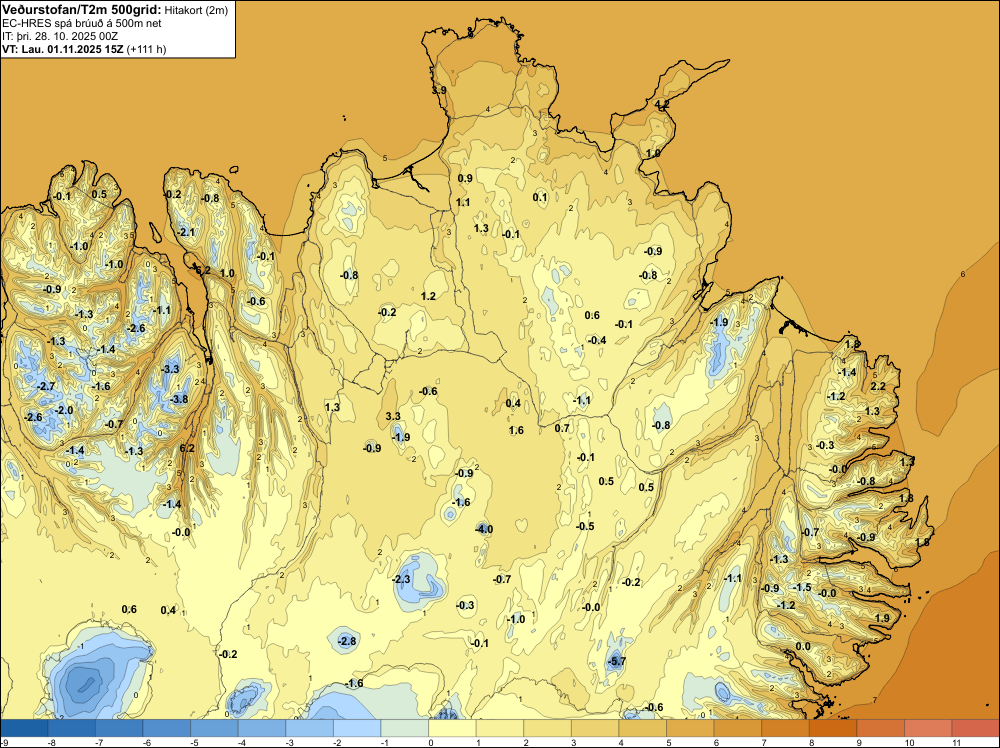Click the map title 'Veðurstofan/T2m 500grid'

pos(82,9)
